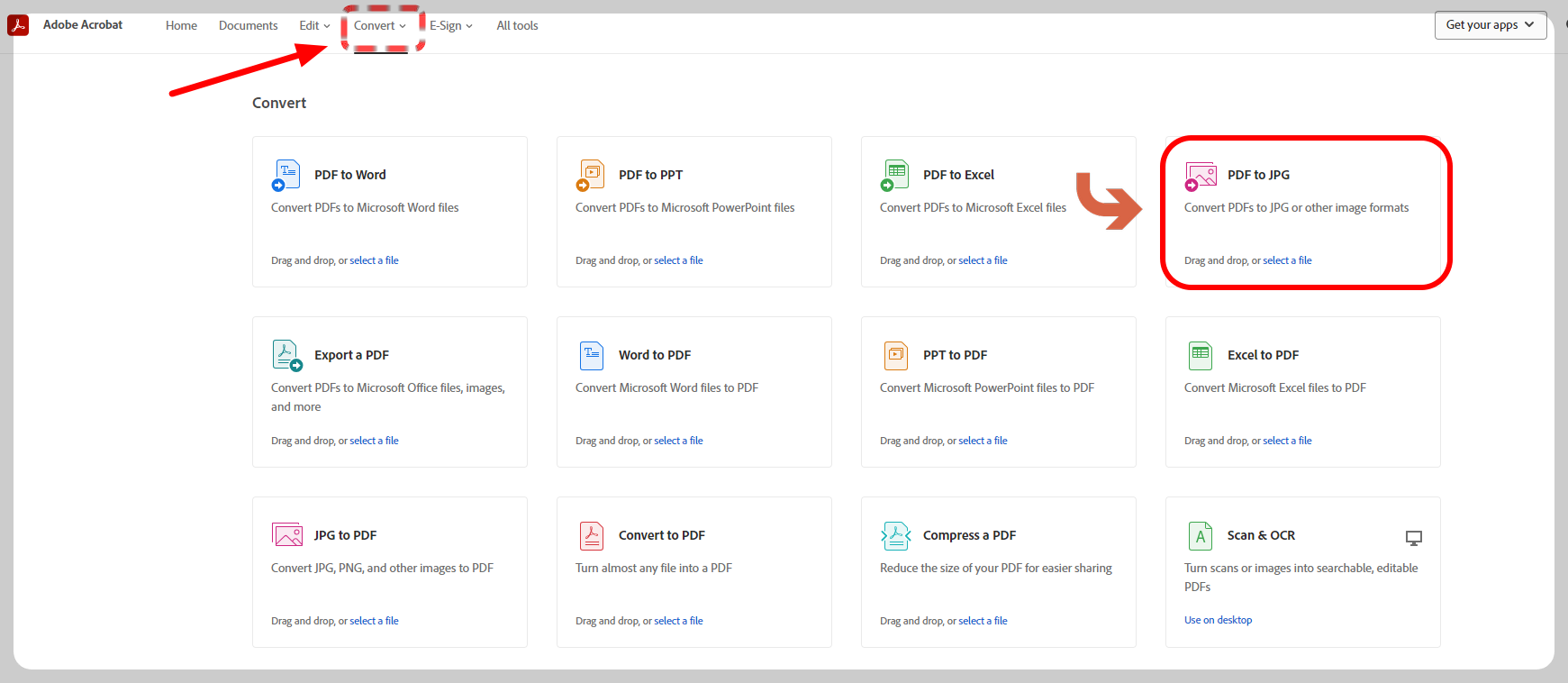Click 'Turn scans or images into searchable' description

[1301, 577]
